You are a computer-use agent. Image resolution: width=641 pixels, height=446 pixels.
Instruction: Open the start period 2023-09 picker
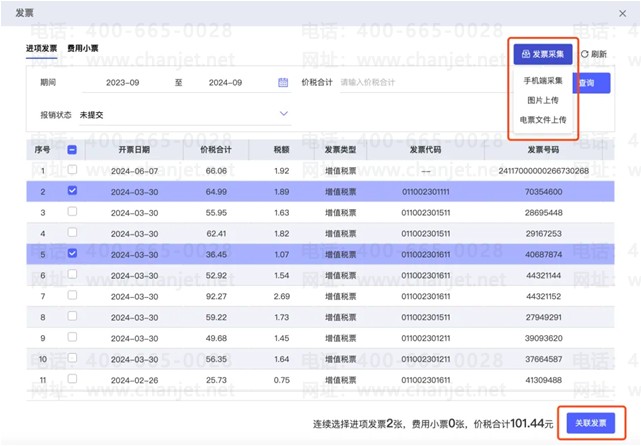pyautogui.click(x=123, y=82)
